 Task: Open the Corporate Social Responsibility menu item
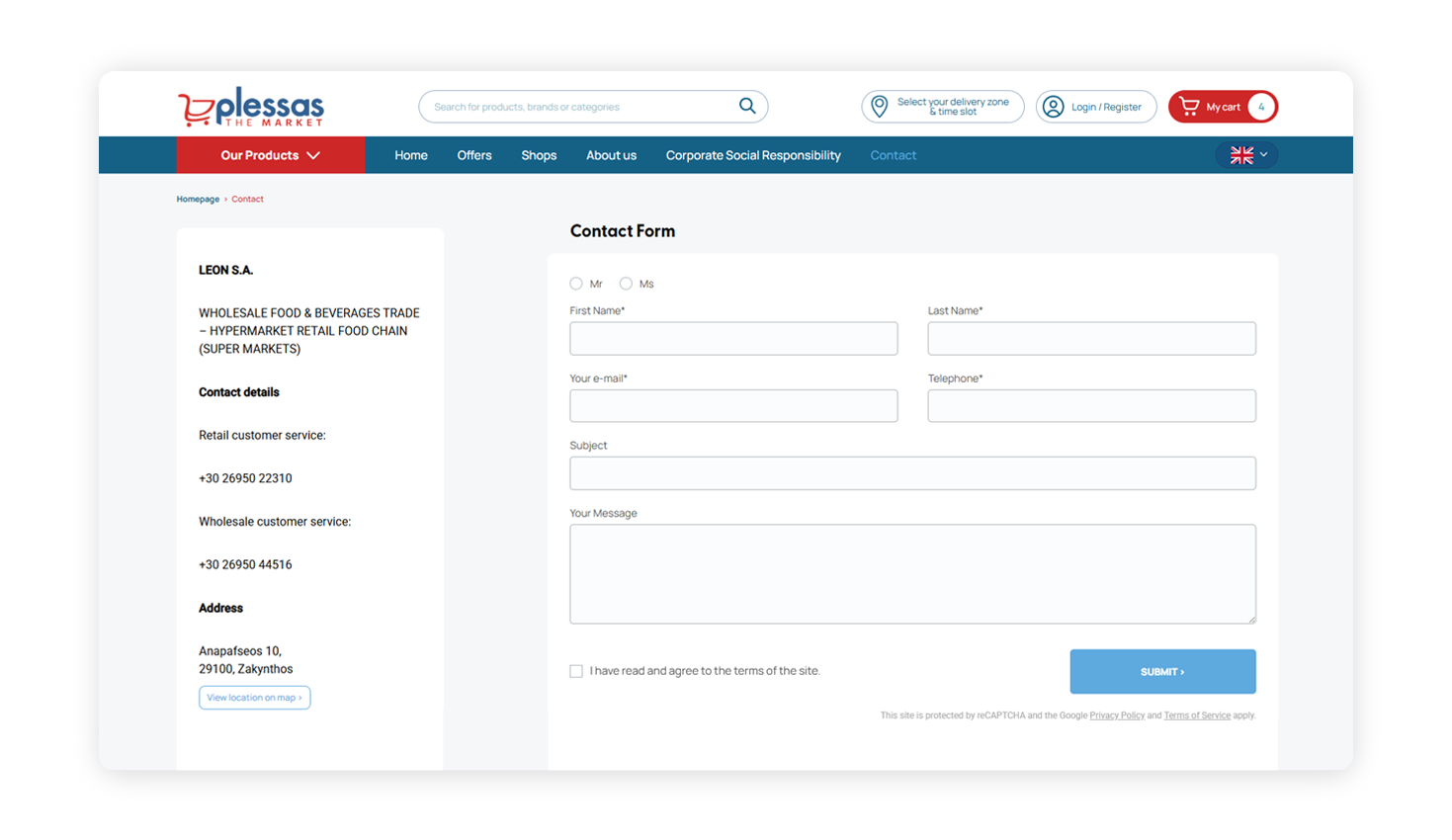(752, 154)
